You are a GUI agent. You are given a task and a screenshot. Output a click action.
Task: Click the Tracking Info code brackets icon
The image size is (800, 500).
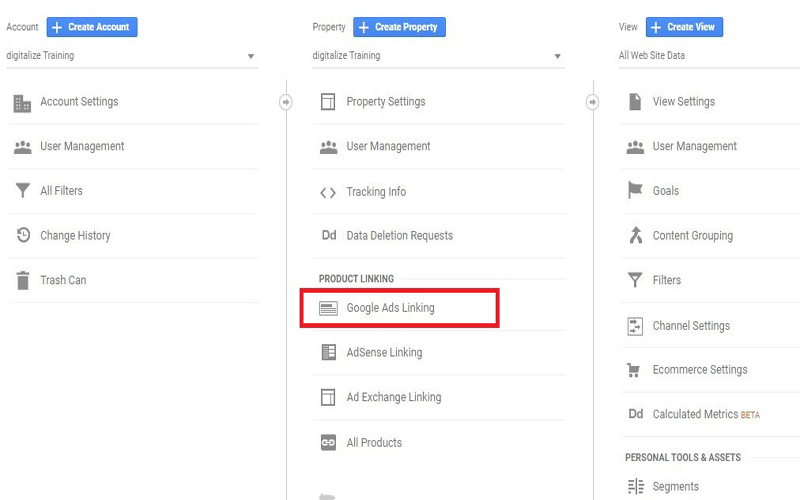click(328, 192)
